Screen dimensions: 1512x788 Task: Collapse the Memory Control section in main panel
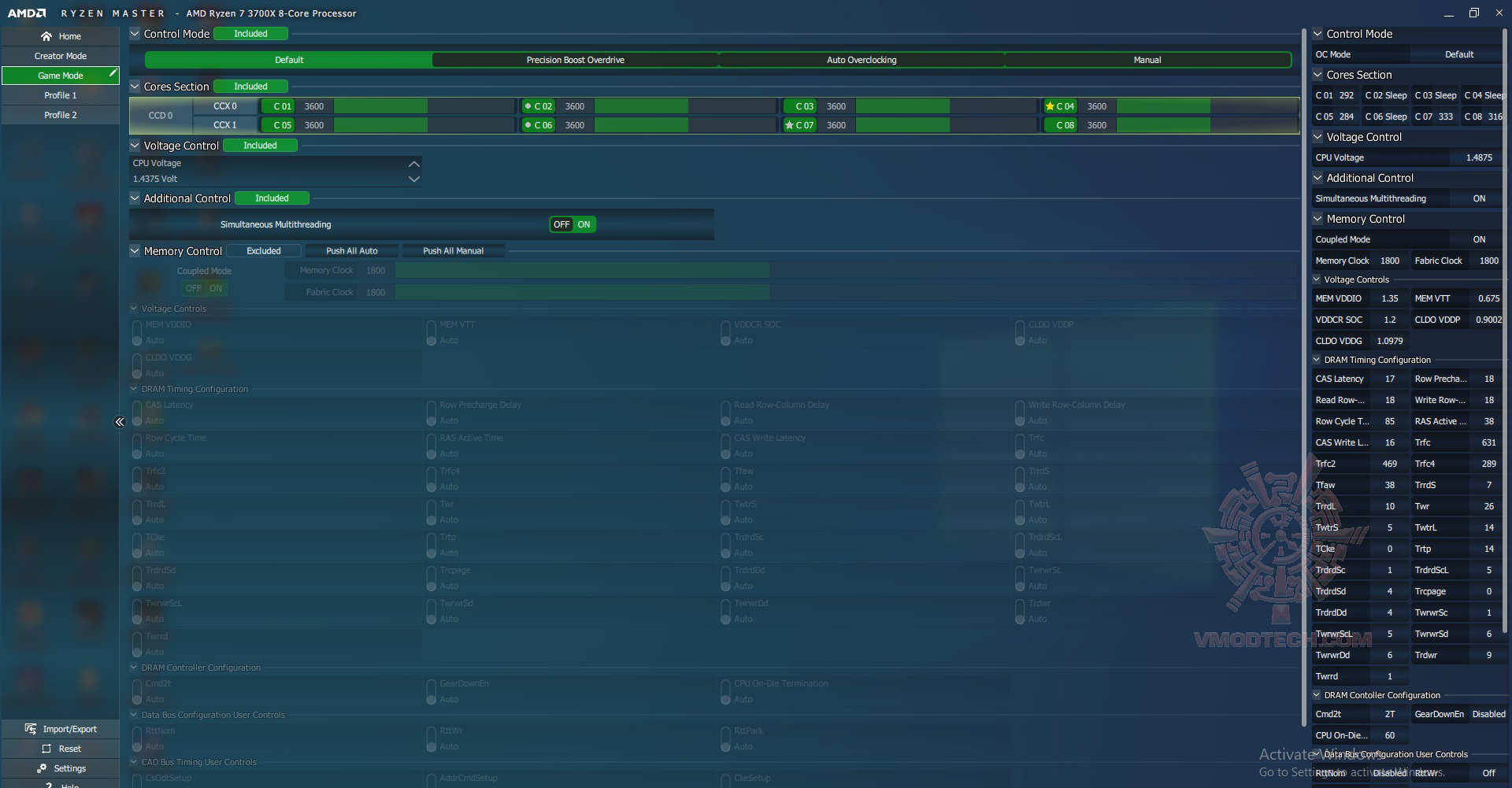(135, 251)
